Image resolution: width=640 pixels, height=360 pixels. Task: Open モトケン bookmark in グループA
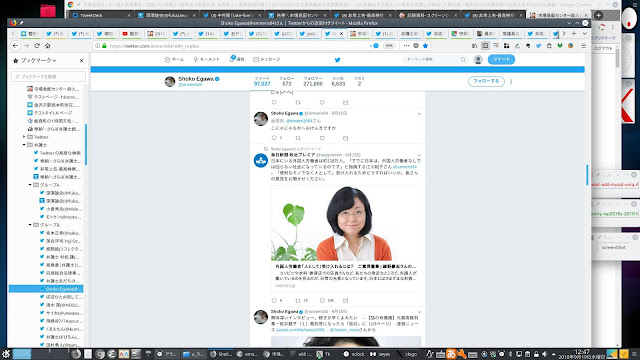click(x=60, y=217)
